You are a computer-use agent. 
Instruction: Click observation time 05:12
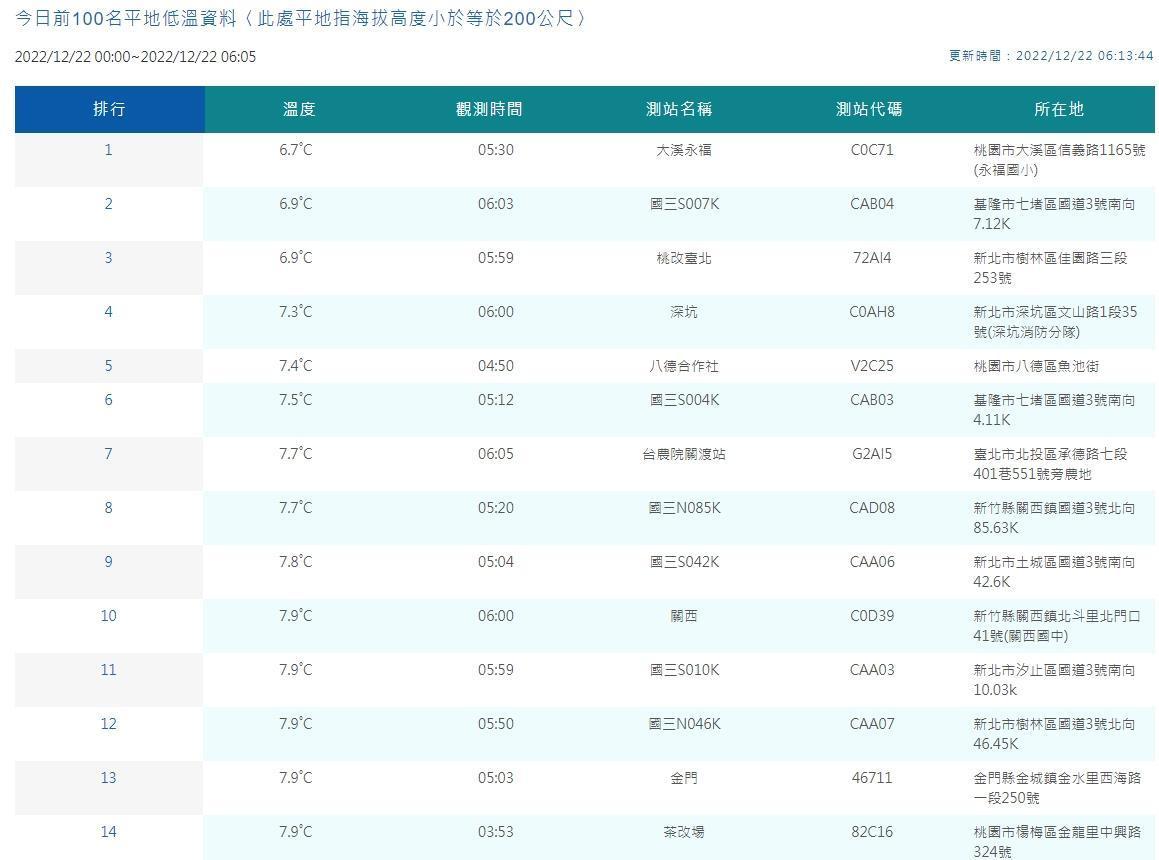click(x=495, y=400)
